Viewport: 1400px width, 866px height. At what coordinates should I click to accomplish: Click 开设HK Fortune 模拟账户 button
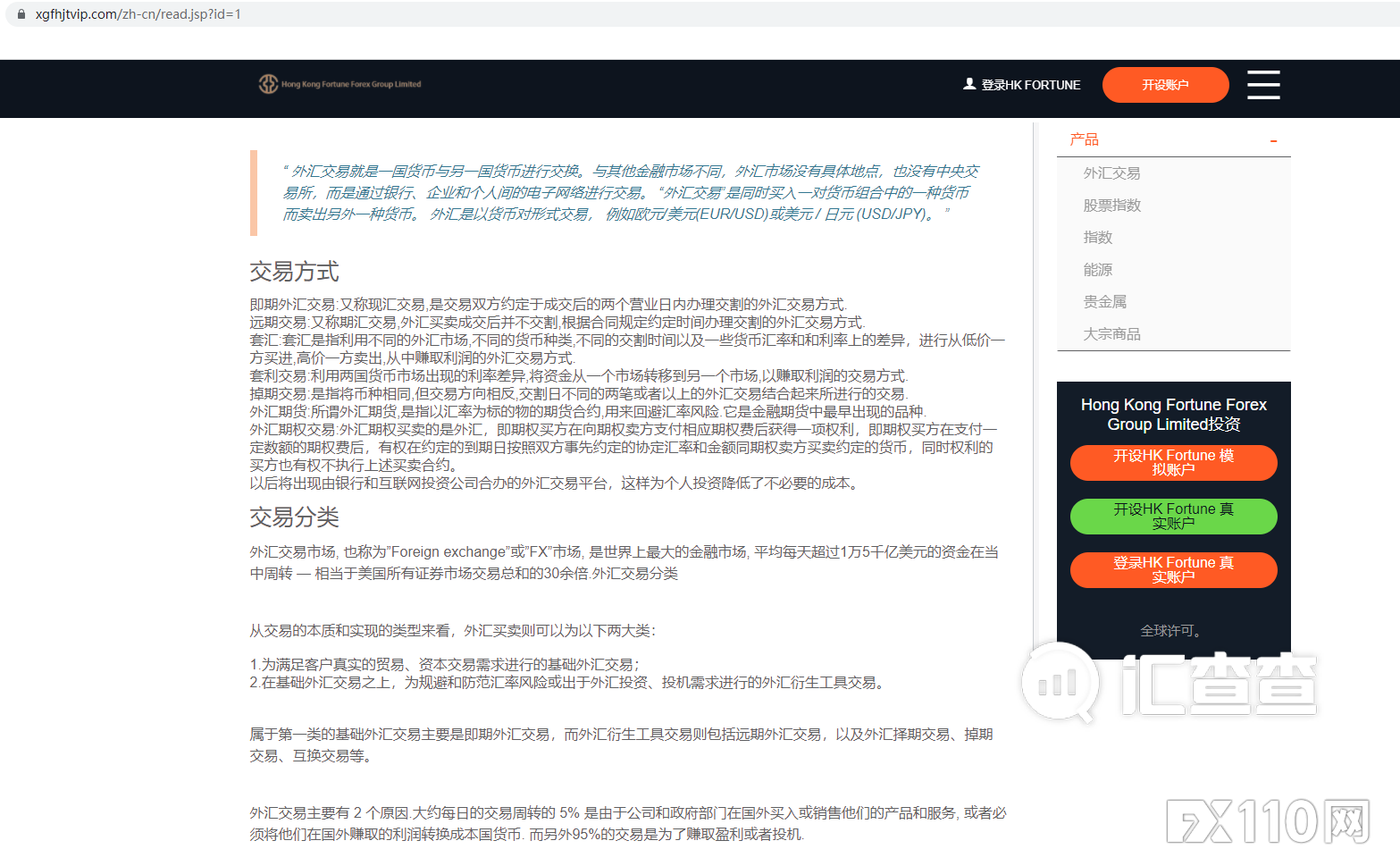1173,463
